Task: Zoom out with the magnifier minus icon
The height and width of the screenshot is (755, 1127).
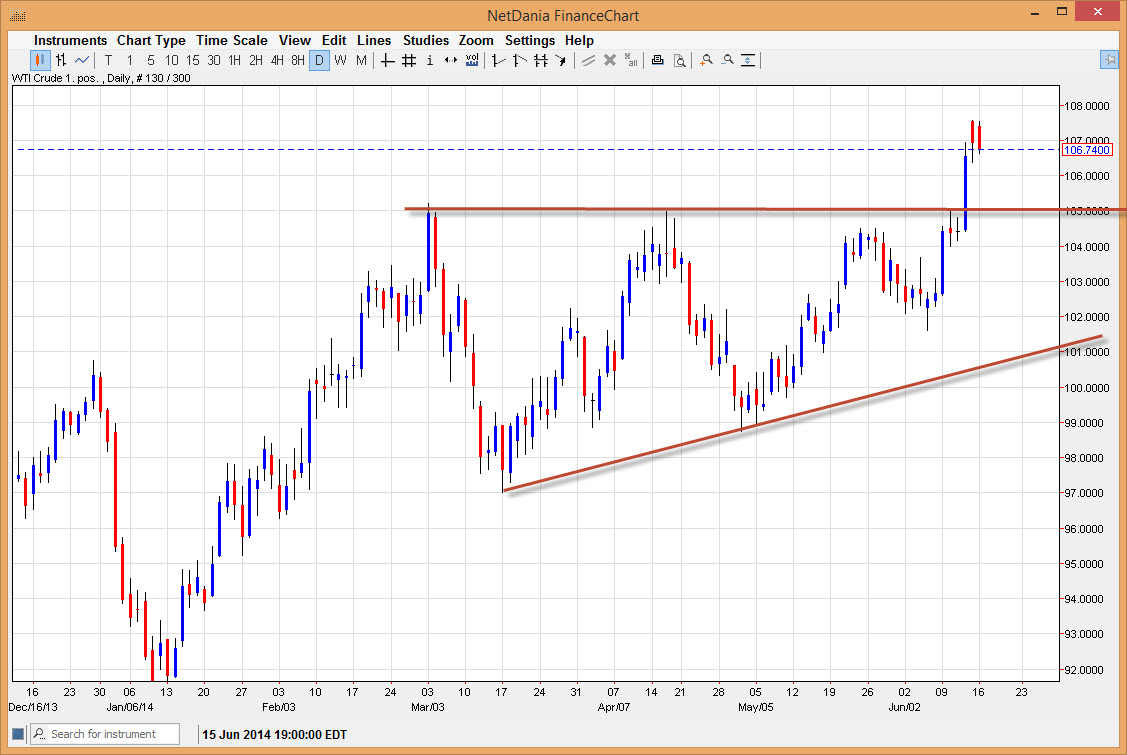Action: tap(727, 60)
